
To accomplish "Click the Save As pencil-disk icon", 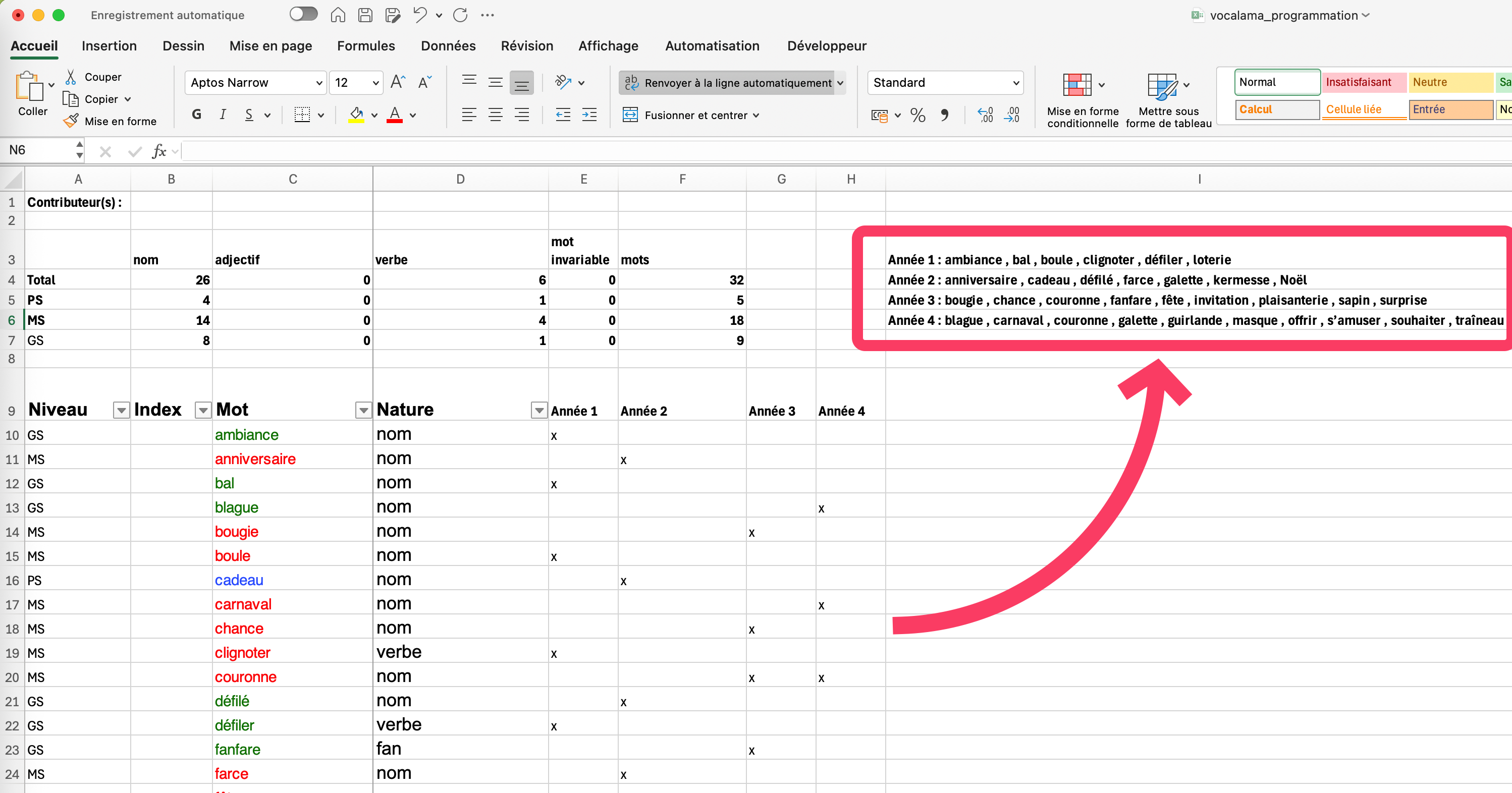I will 393,15.
